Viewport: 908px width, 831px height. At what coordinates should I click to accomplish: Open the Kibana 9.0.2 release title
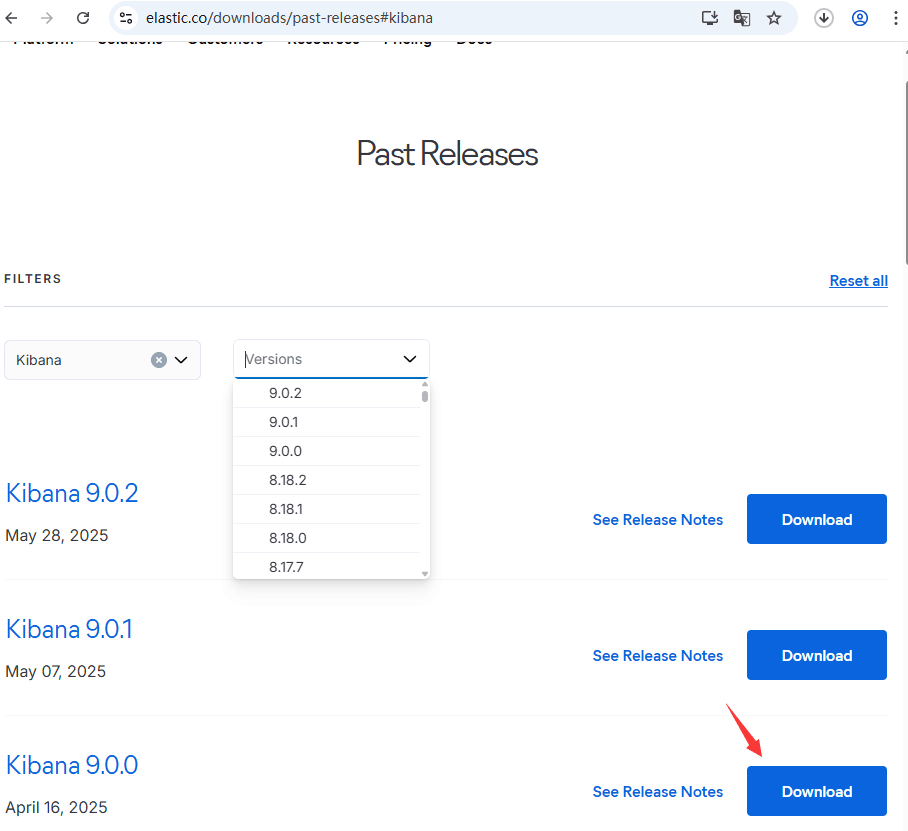72,493
